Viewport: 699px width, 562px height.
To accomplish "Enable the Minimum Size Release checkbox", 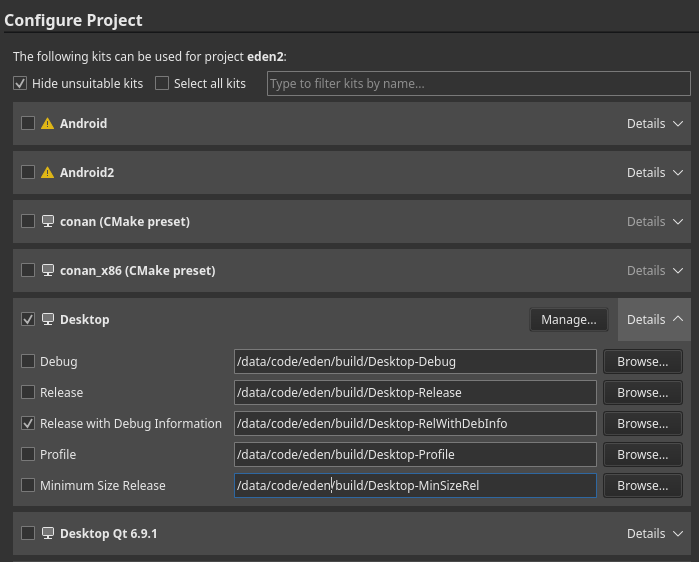I will point(28,486).
